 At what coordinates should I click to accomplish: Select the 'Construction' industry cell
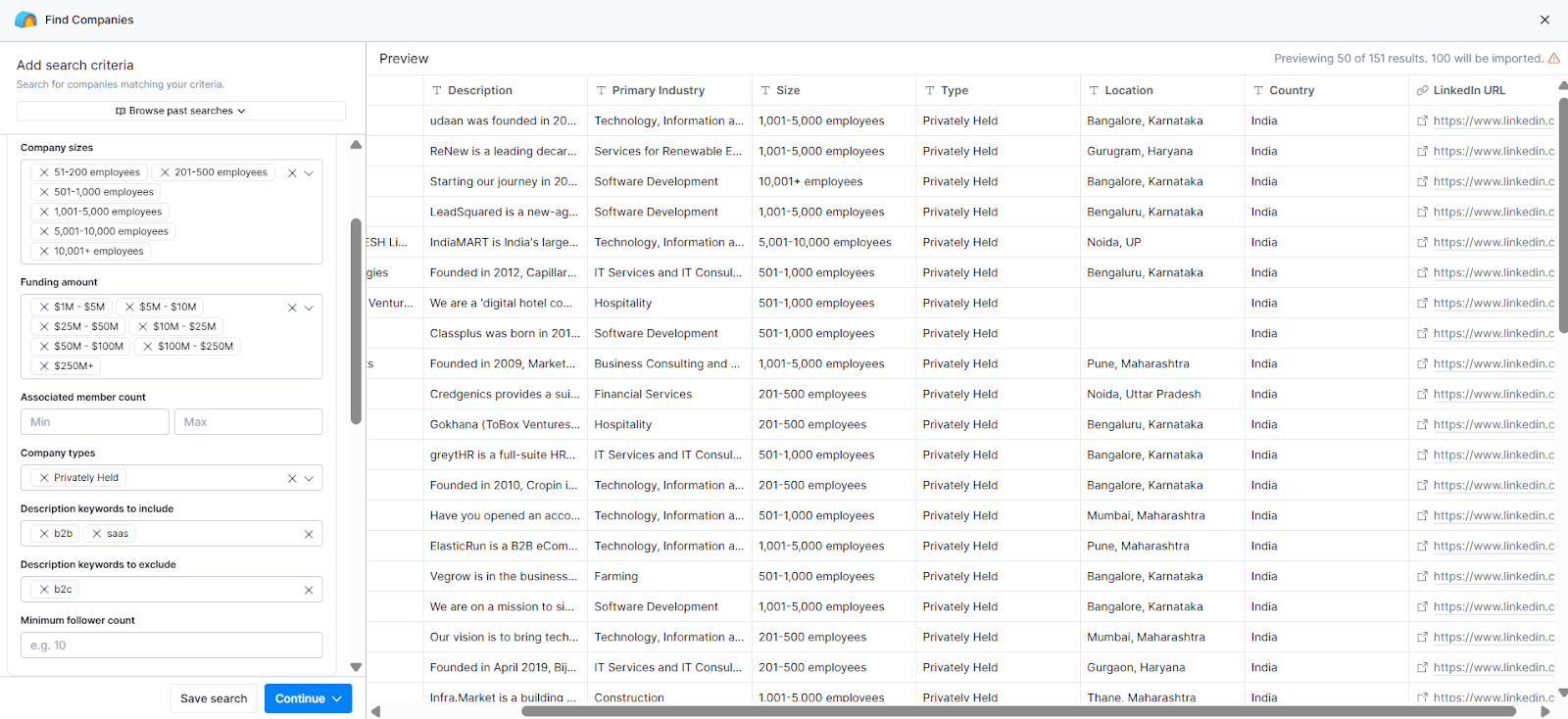(x=669, y=697)
